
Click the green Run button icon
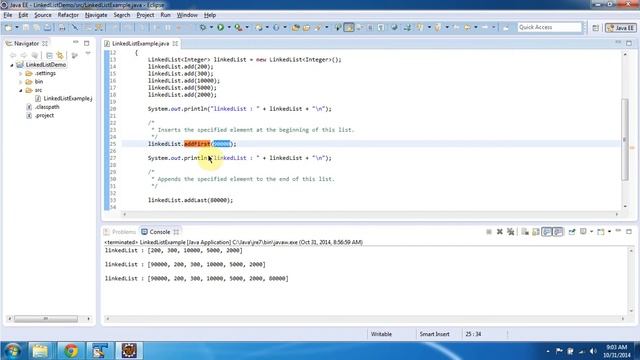[x=220, y=27]
